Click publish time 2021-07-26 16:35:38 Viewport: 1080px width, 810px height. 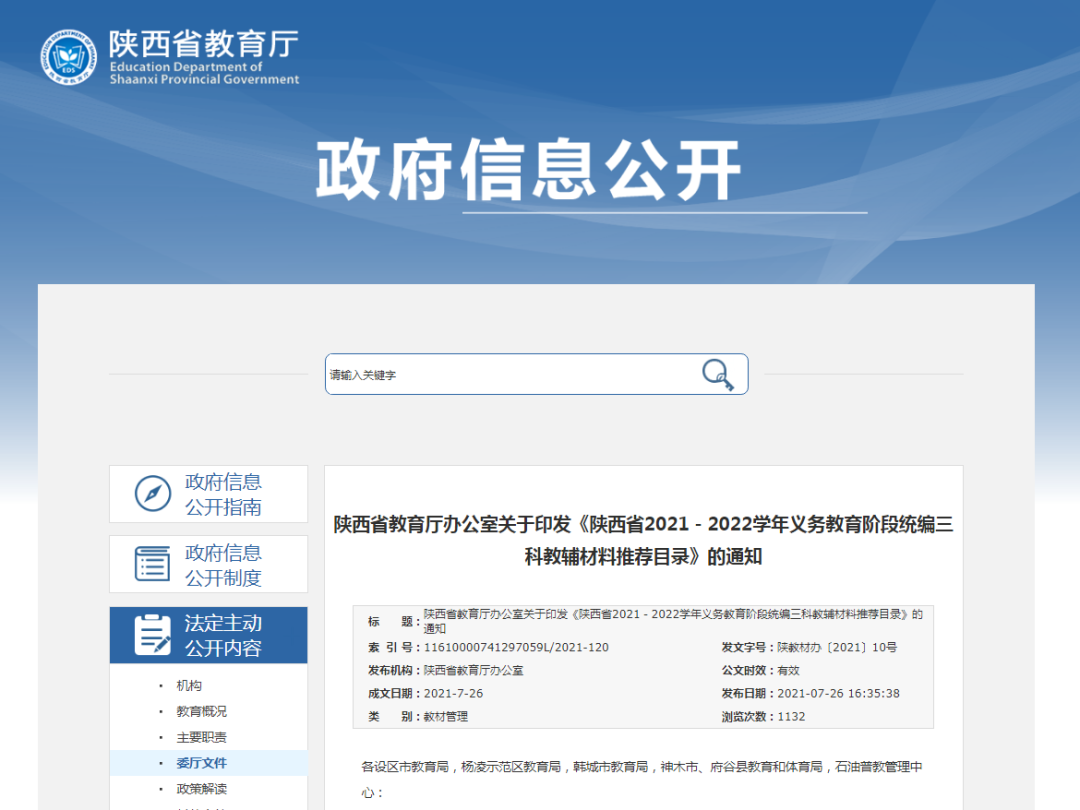click(838, 694)
